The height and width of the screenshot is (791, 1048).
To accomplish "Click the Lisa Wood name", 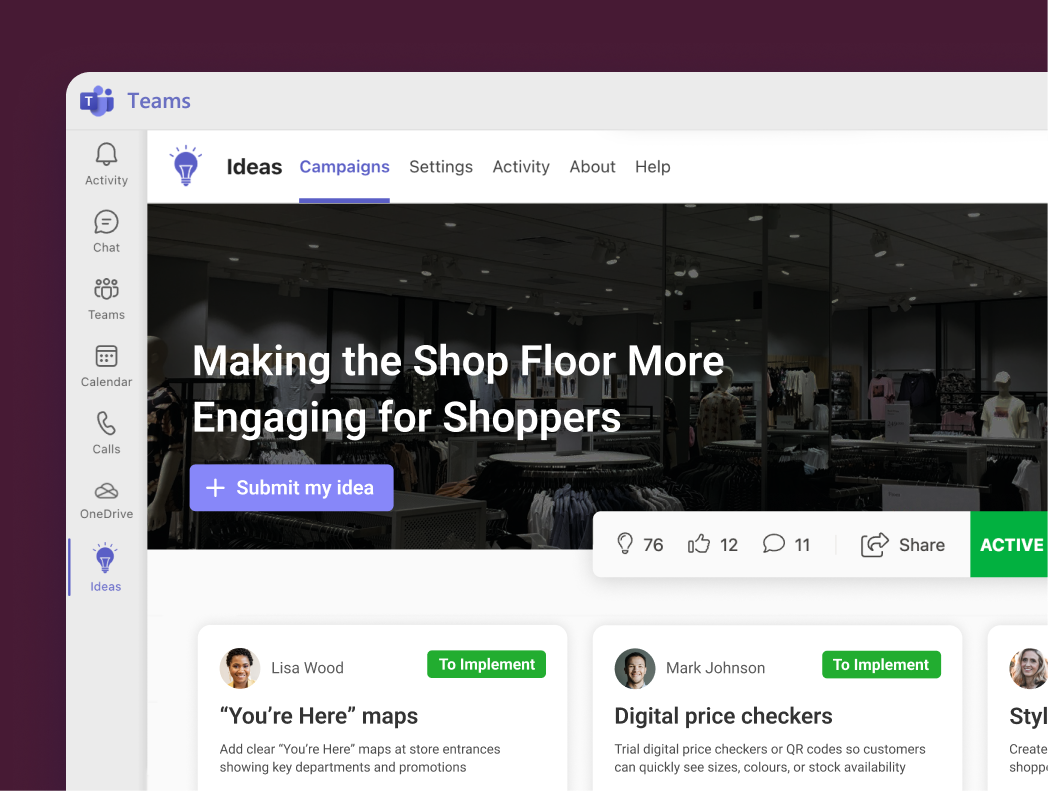I will click(307, 668).
